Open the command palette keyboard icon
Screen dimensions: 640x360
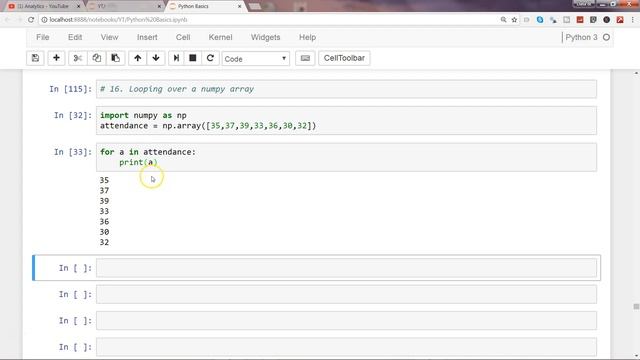pos(305,58)
